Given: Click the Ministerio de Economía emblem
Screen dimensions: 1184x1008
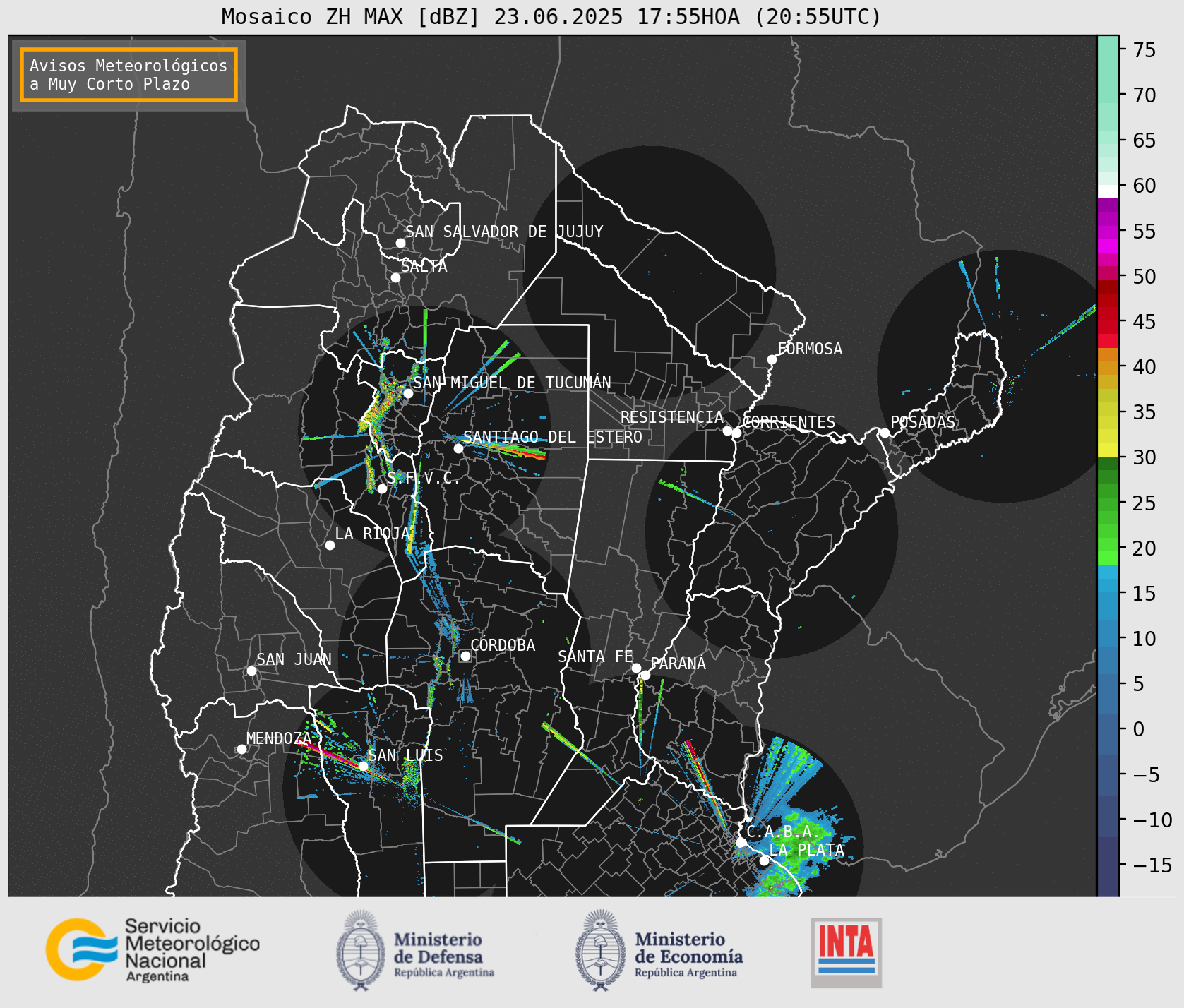Looking at the screenshot, I should [x=601, y=950].
